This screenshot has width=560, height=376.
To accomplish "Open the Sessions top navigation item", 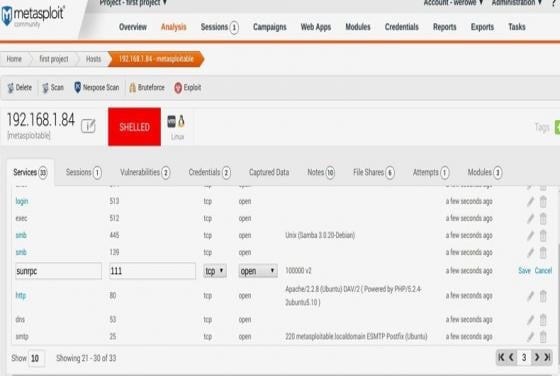I will coord(219,27).
